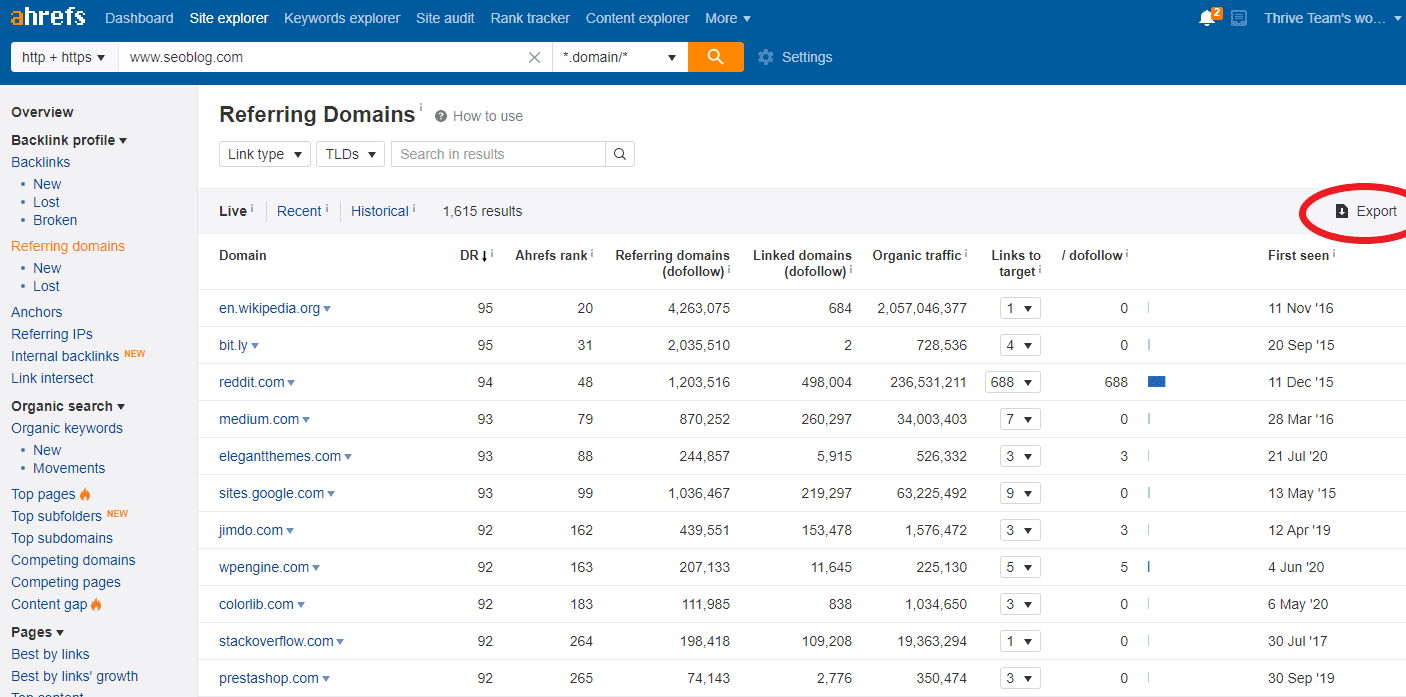
Task: Open the Link type filter
Action: point(265,154)
